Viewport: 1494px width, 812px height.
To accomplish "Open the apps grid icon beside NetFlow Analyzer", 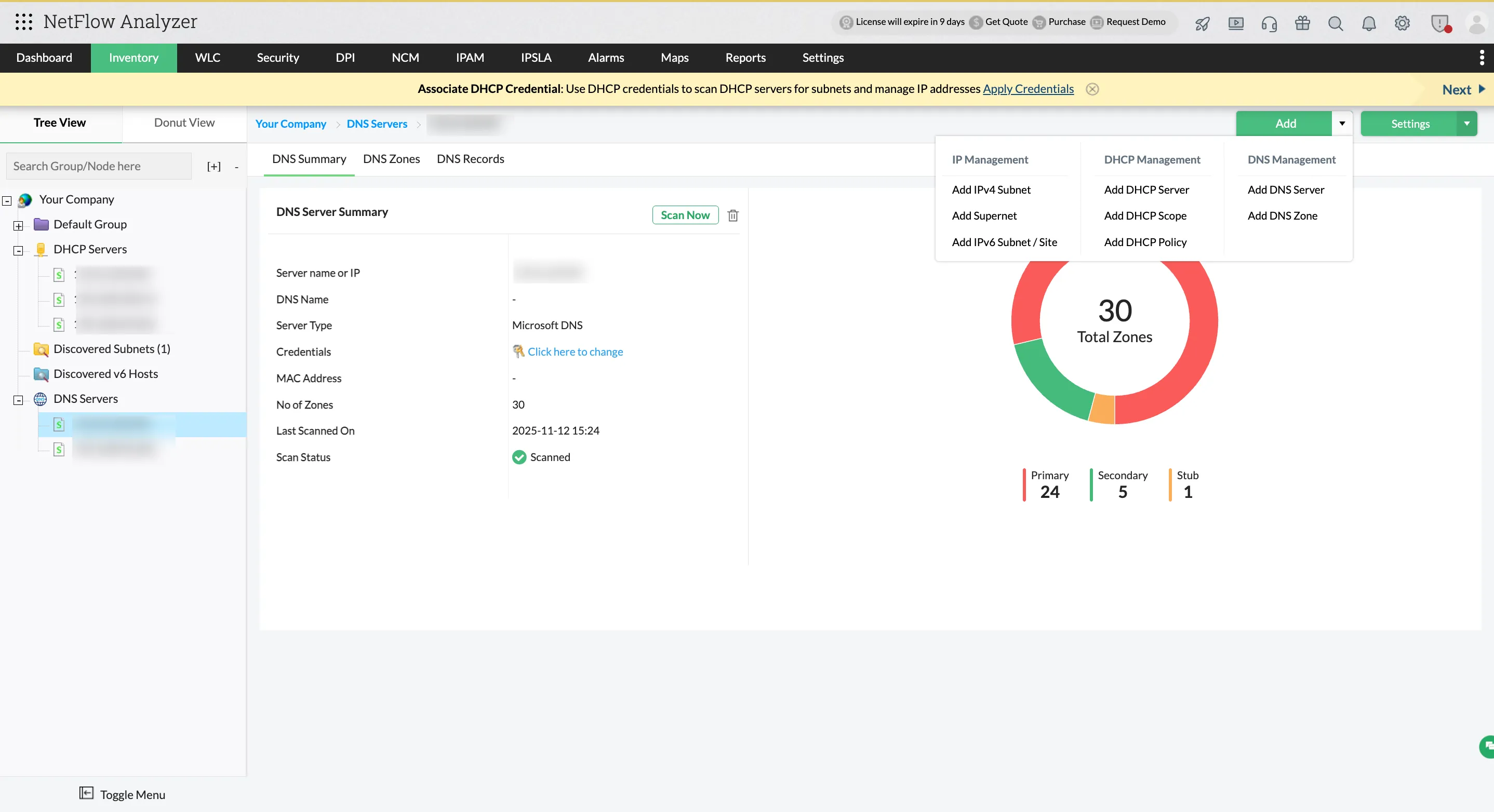I will tap(23, 21).
